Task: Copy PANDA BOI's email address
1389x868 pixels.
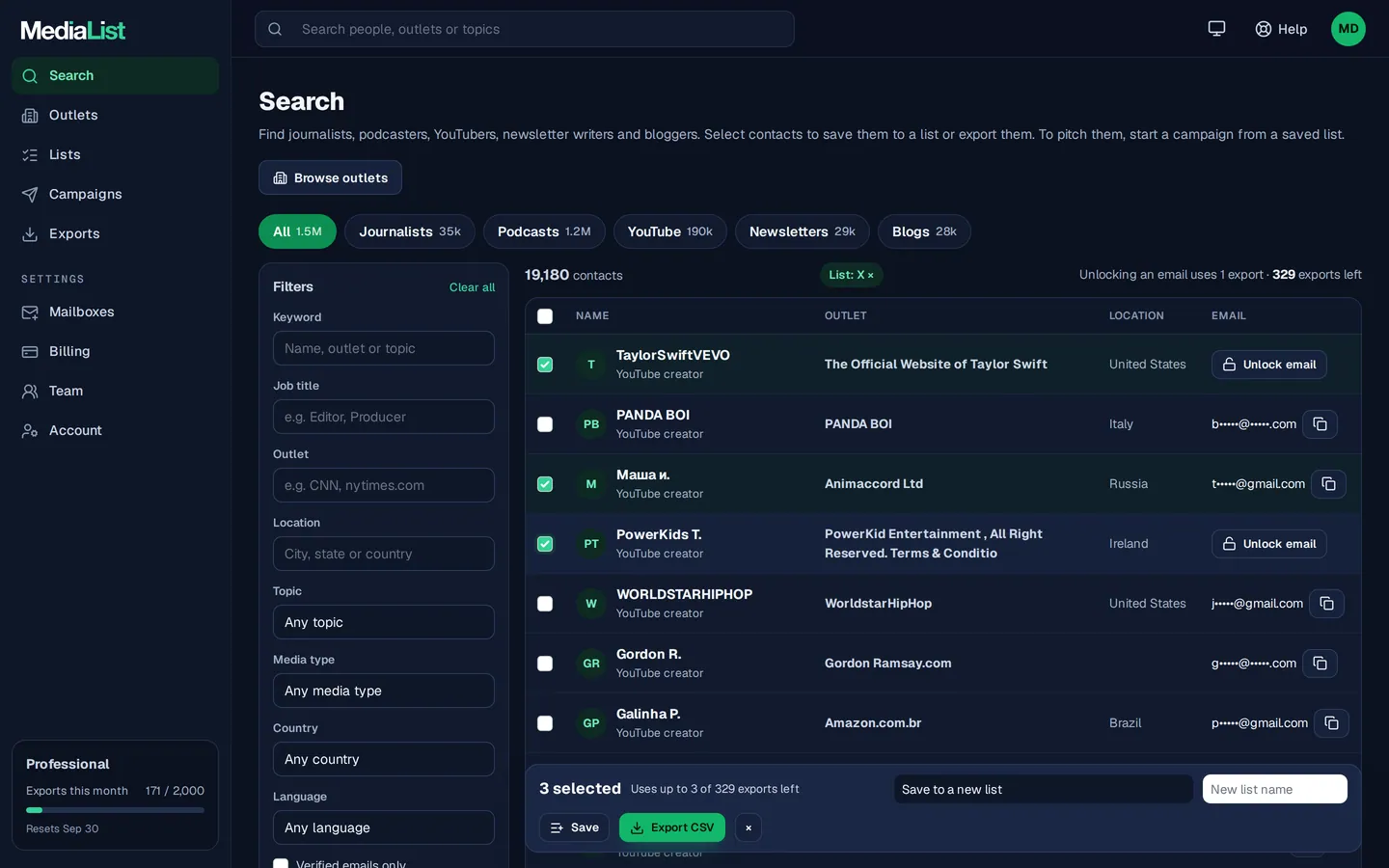Action: [x=1320, y=424]
